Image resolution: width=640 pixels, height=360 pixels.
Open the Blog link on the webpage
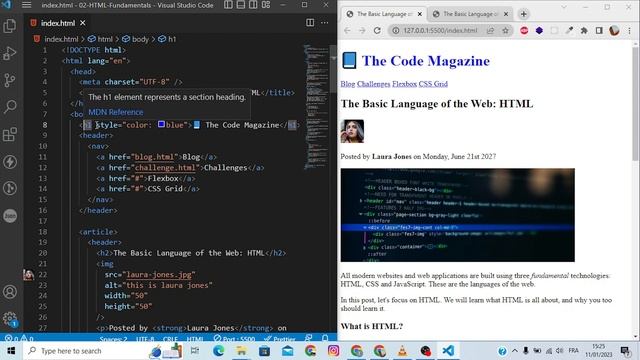[348, 84]
